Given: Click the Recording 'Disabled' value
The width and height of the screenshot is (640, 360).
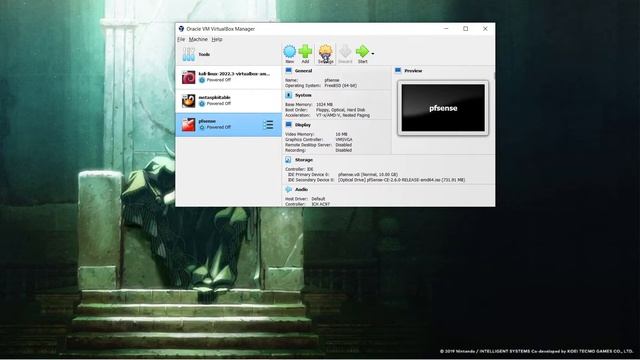Looking at the screenshot, I should [x=343, y=150].
